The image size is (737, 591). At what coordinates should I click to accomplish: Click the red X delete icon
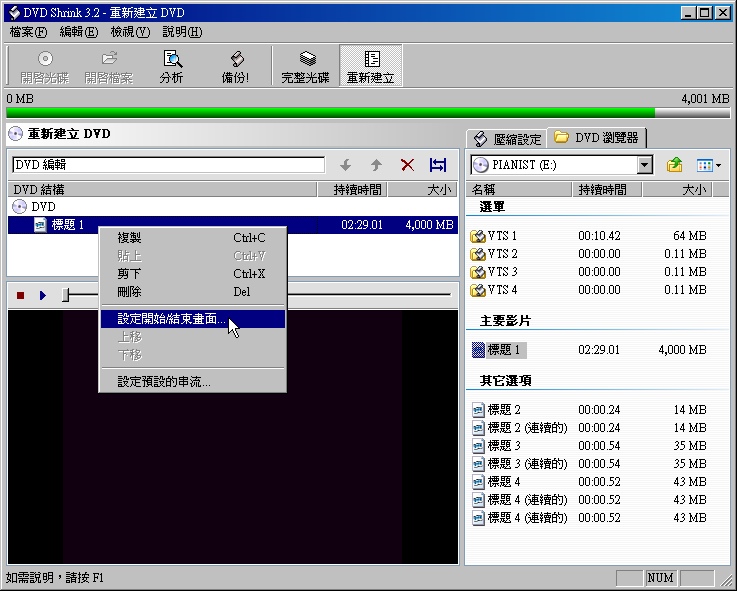coord(407,165)
